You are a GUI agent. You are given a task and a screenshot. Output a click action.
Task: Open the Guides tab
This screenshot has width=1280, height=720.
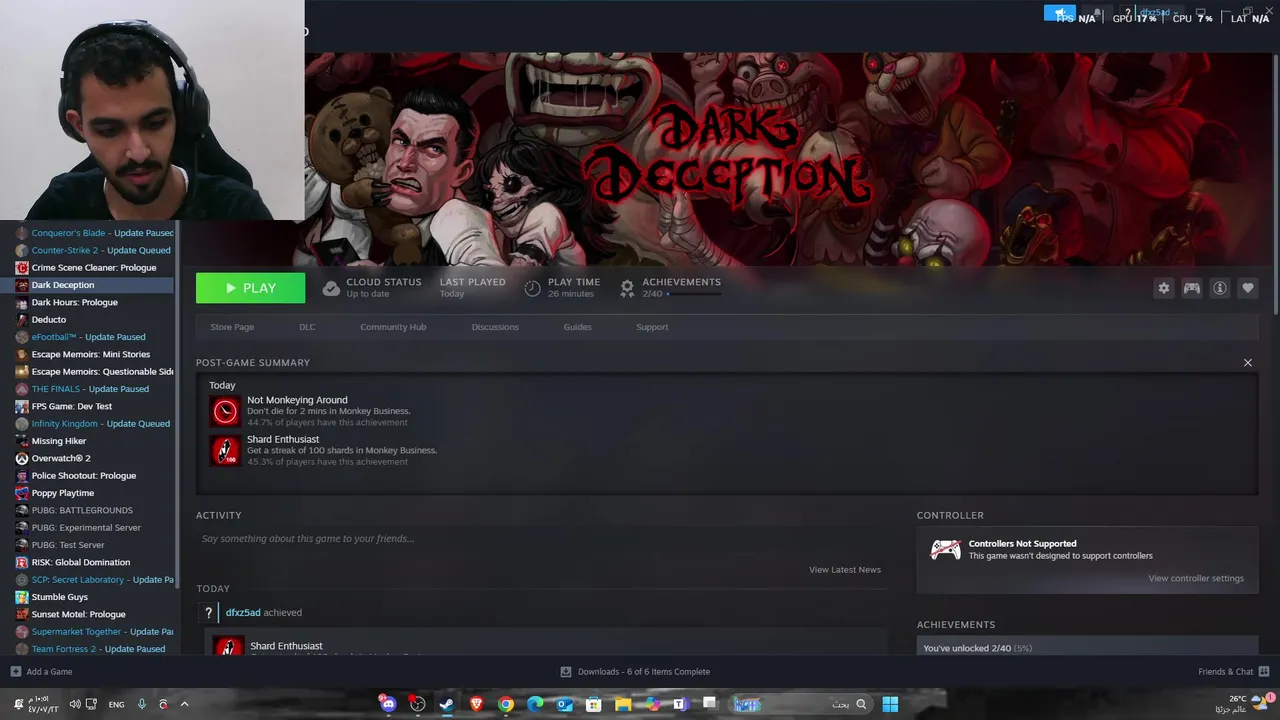click(x=578, y=327)
